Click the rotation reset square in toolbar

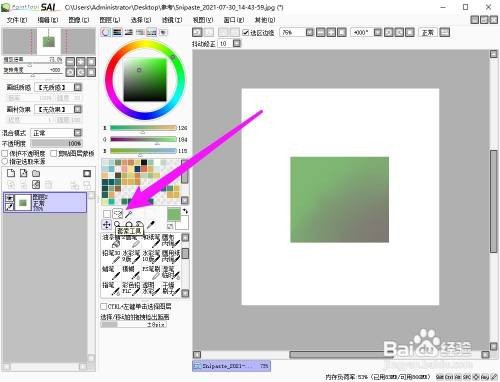410,32
